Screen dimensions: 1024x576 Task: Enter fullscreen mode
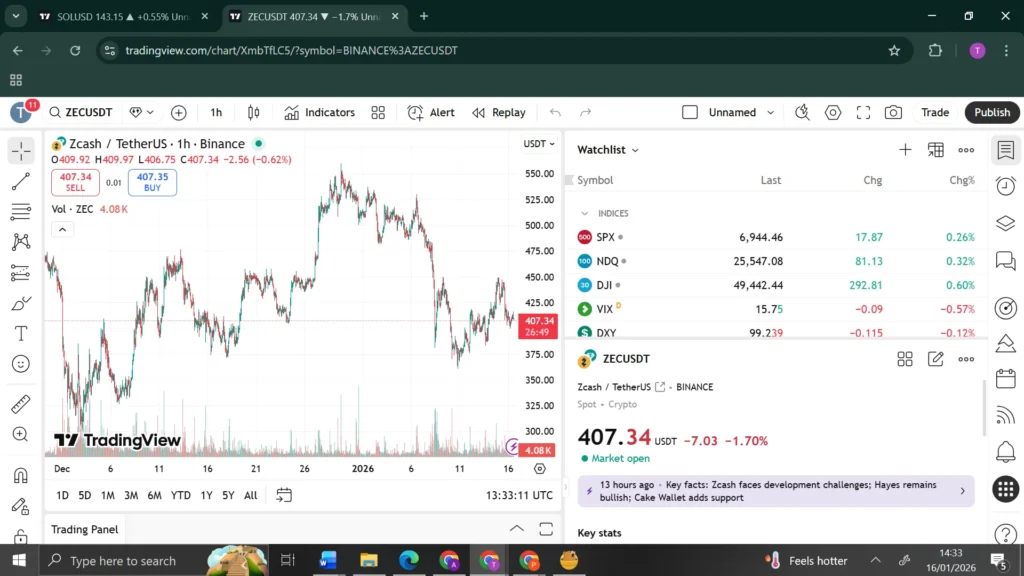tap(863, 112)
